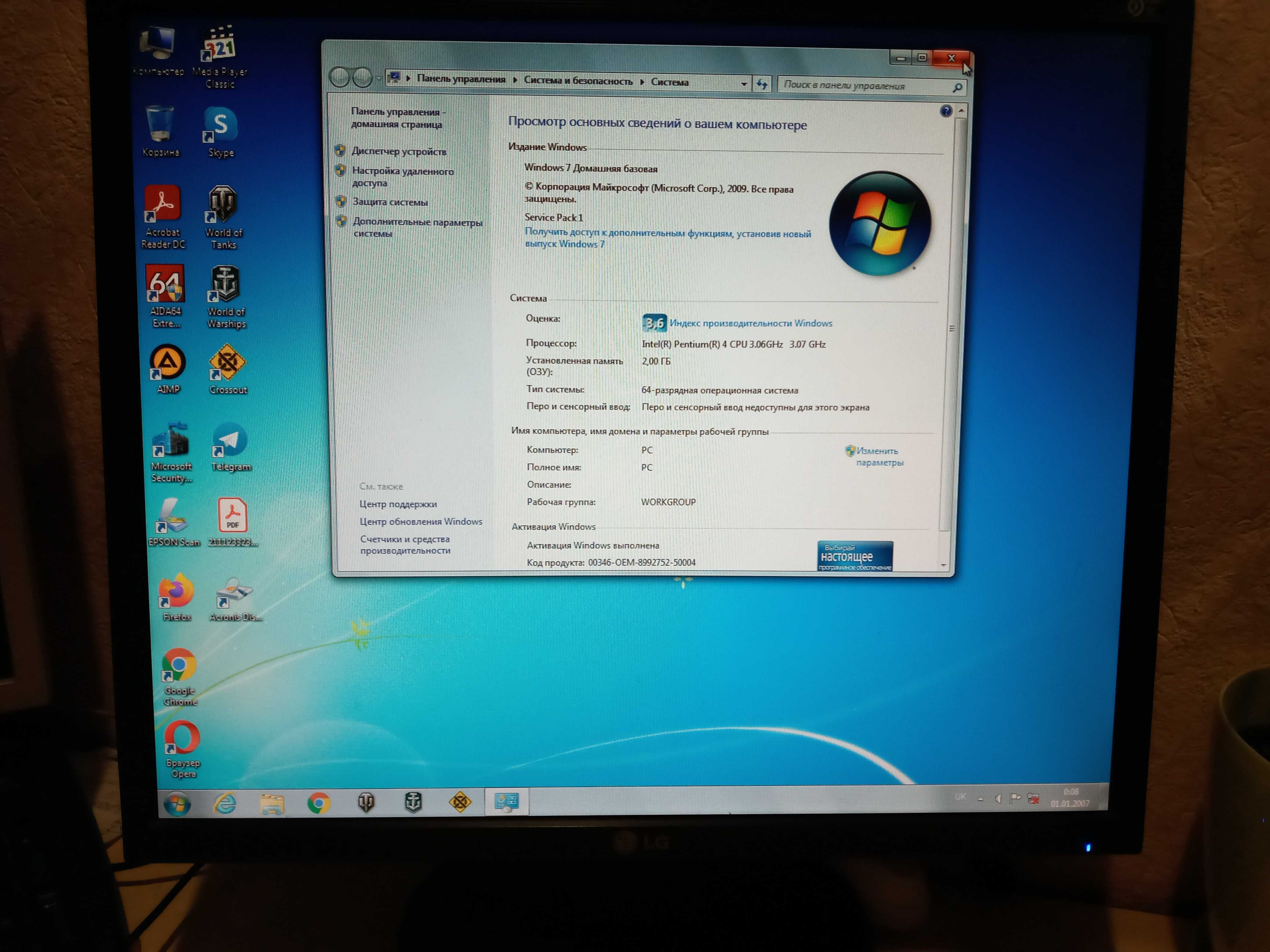Launch the Firefox desktop shortcut

176,597
